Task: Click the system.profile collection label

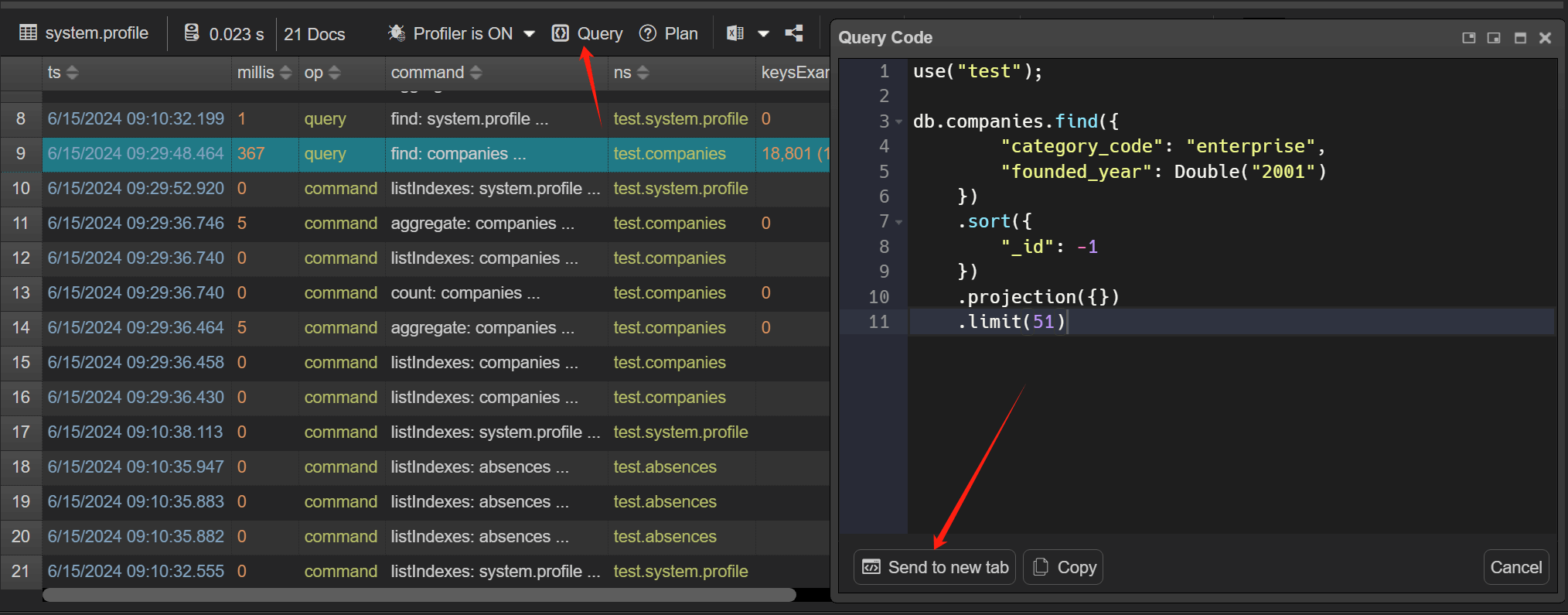Action: pyautogui.click(x=97, y=32)
